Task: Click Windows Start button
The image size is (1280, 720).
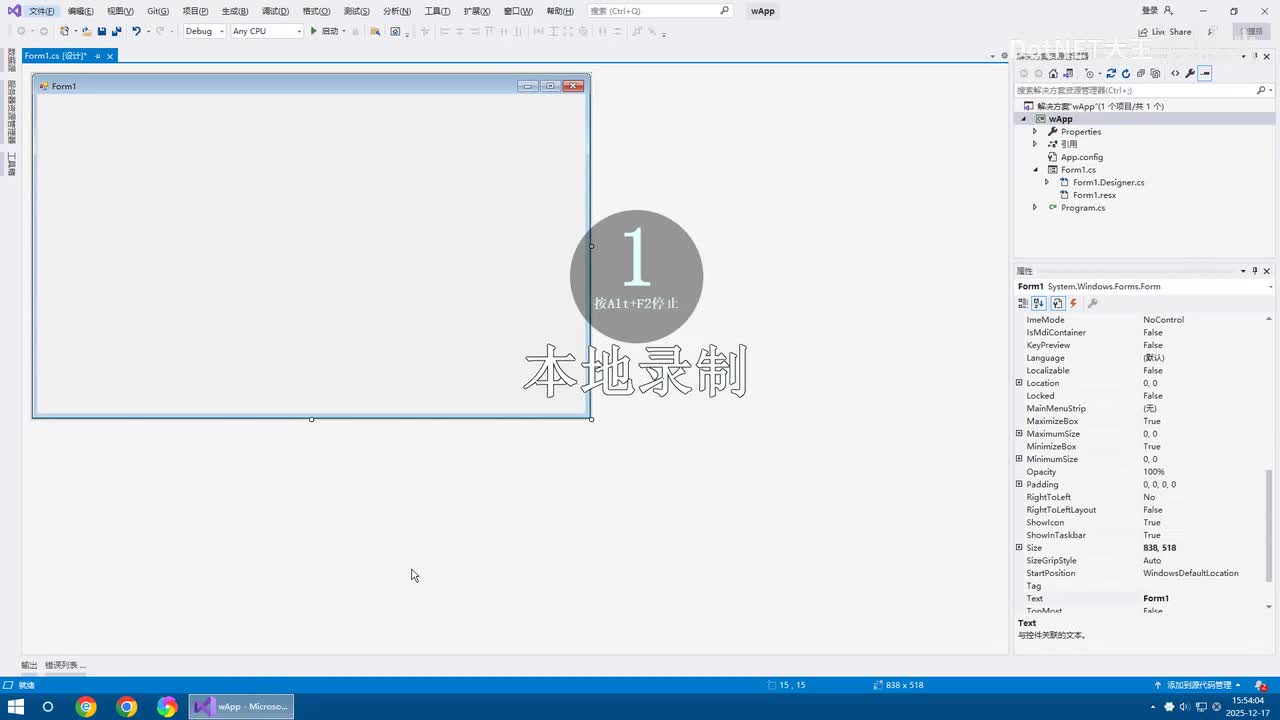Action: tap(16, 707)
